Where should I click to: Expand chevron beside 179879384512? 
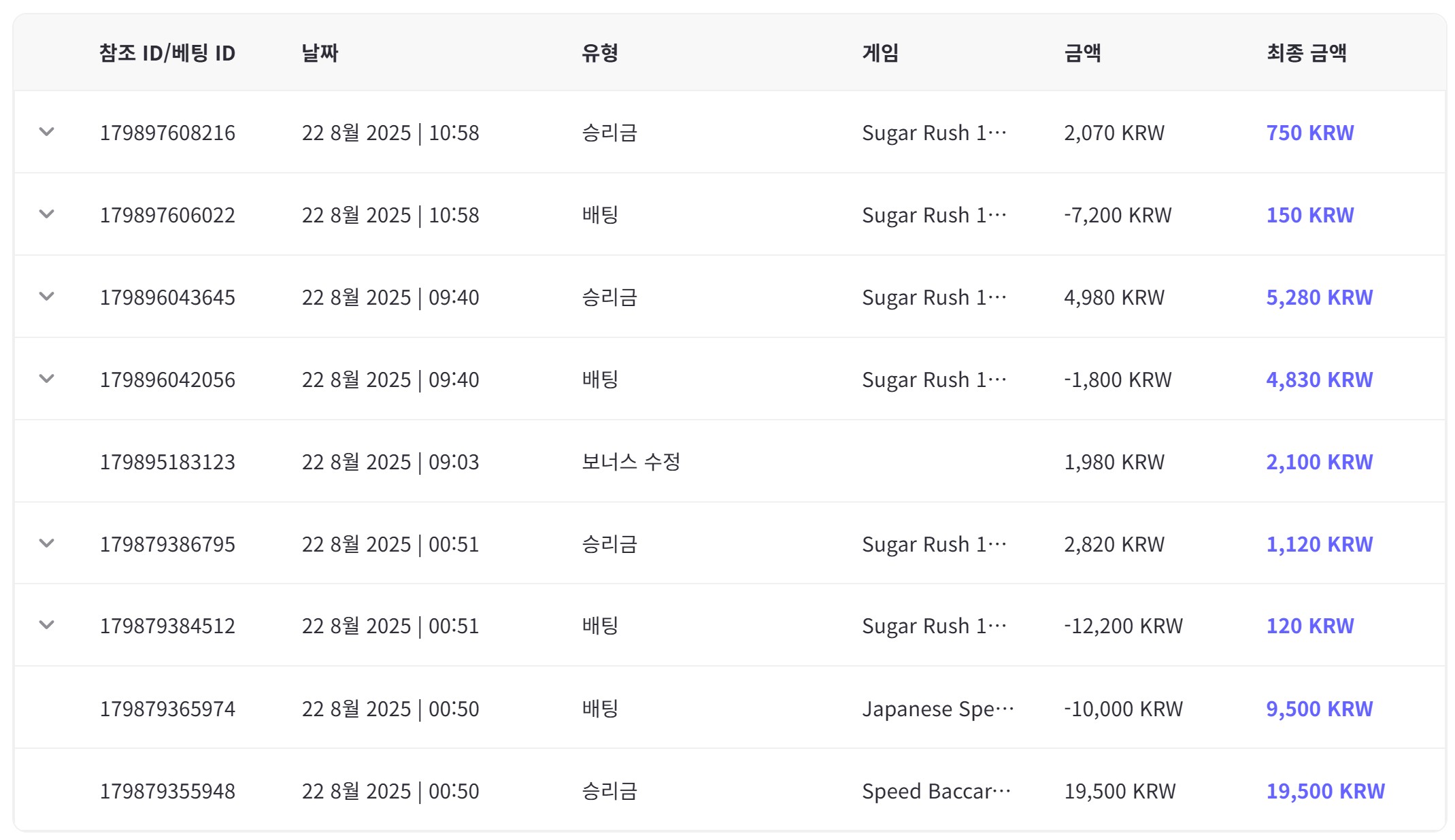click(x=46, y=625)
